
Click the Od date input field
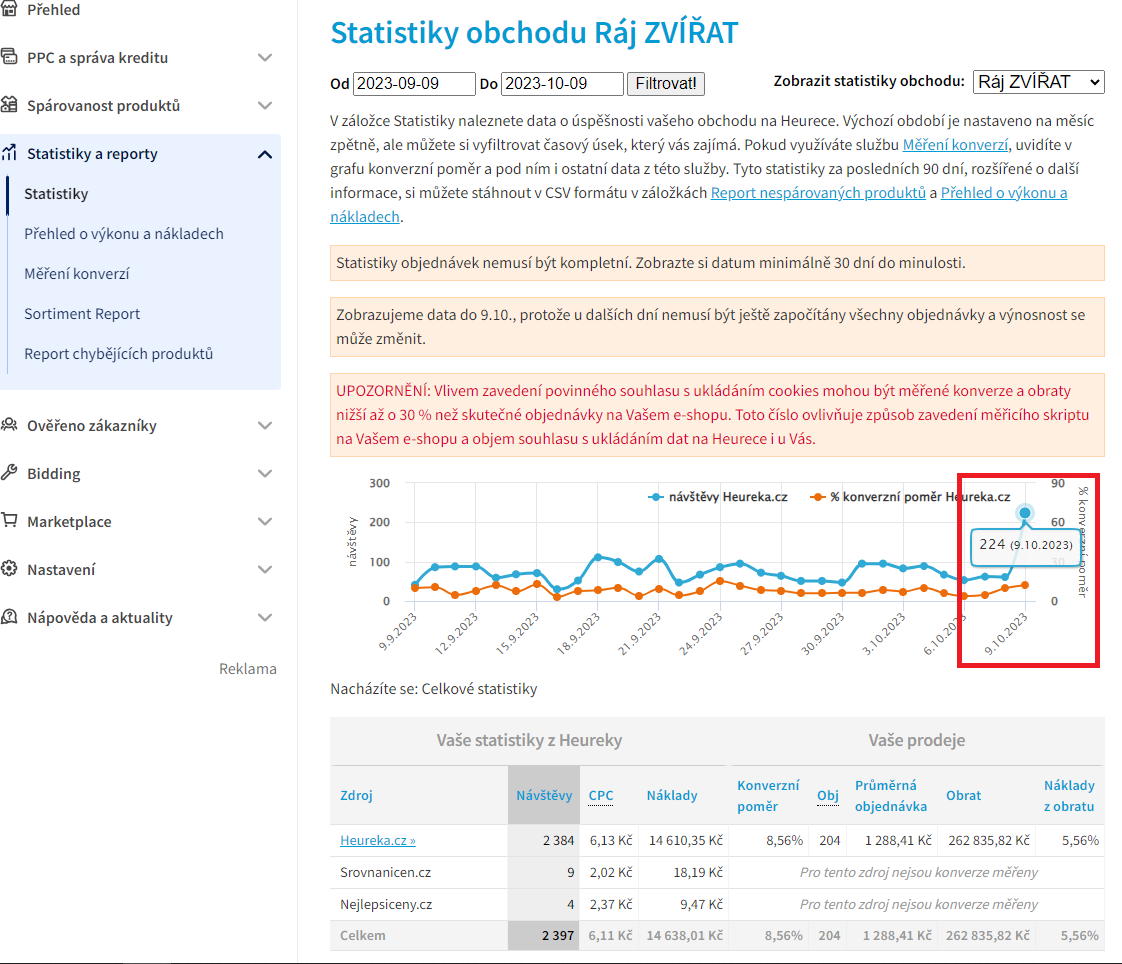click(x=414, y=84)
